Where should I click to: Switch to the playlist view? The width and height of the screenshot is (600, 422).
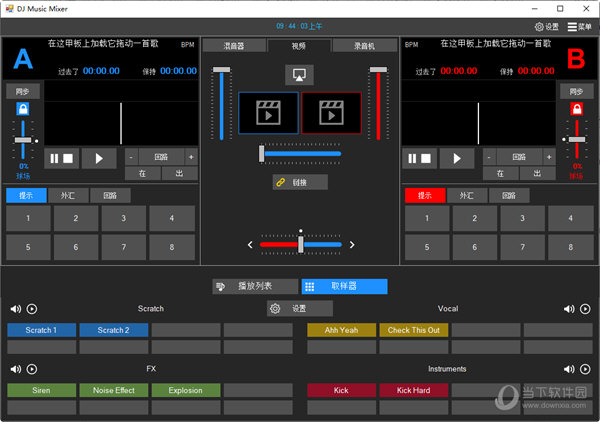[255, 286]
